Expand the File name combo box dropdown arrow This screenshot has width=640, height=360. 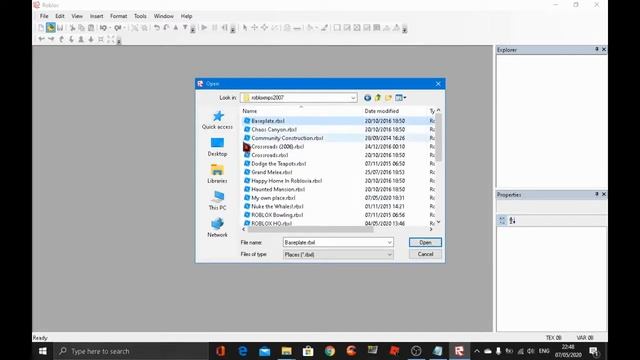tap(389, 242)
